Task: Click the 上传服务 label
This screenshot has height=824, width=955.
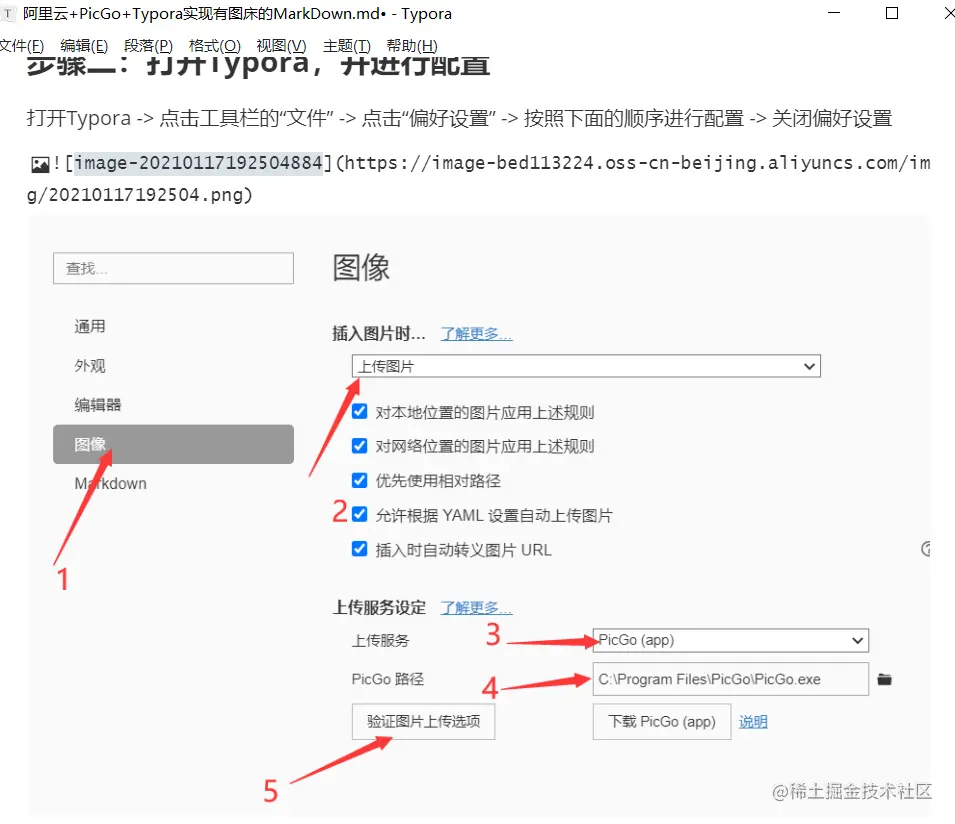Action: click(381, 641)
